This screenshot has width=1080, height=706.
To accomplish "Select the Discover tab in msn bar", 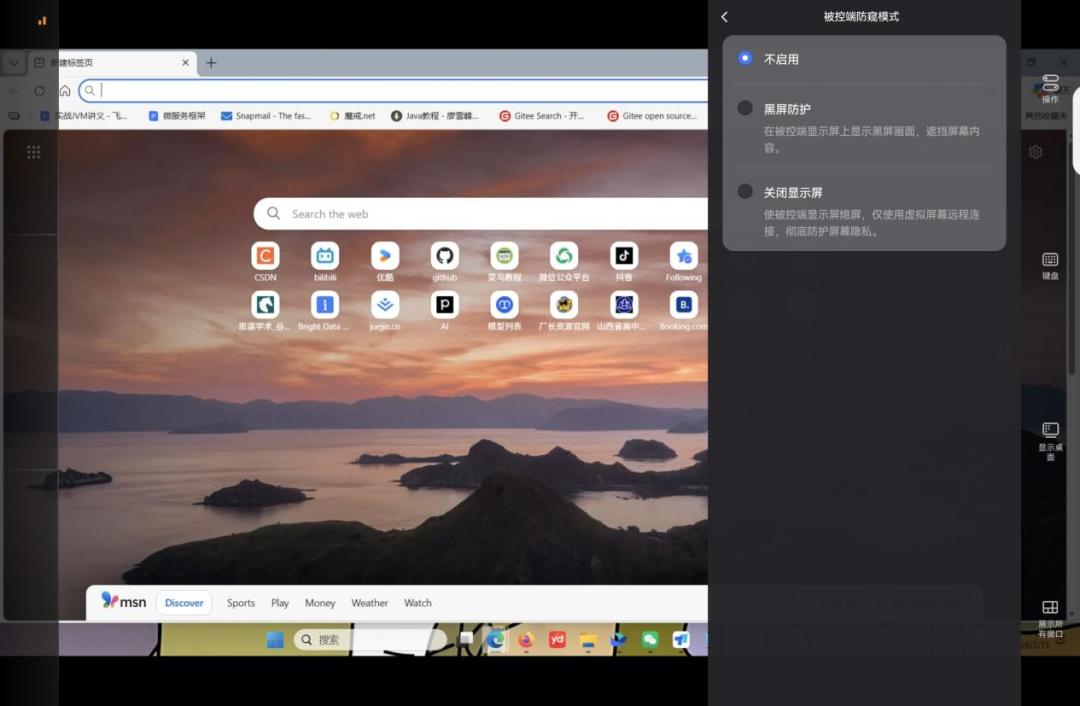I will point(184,603).
